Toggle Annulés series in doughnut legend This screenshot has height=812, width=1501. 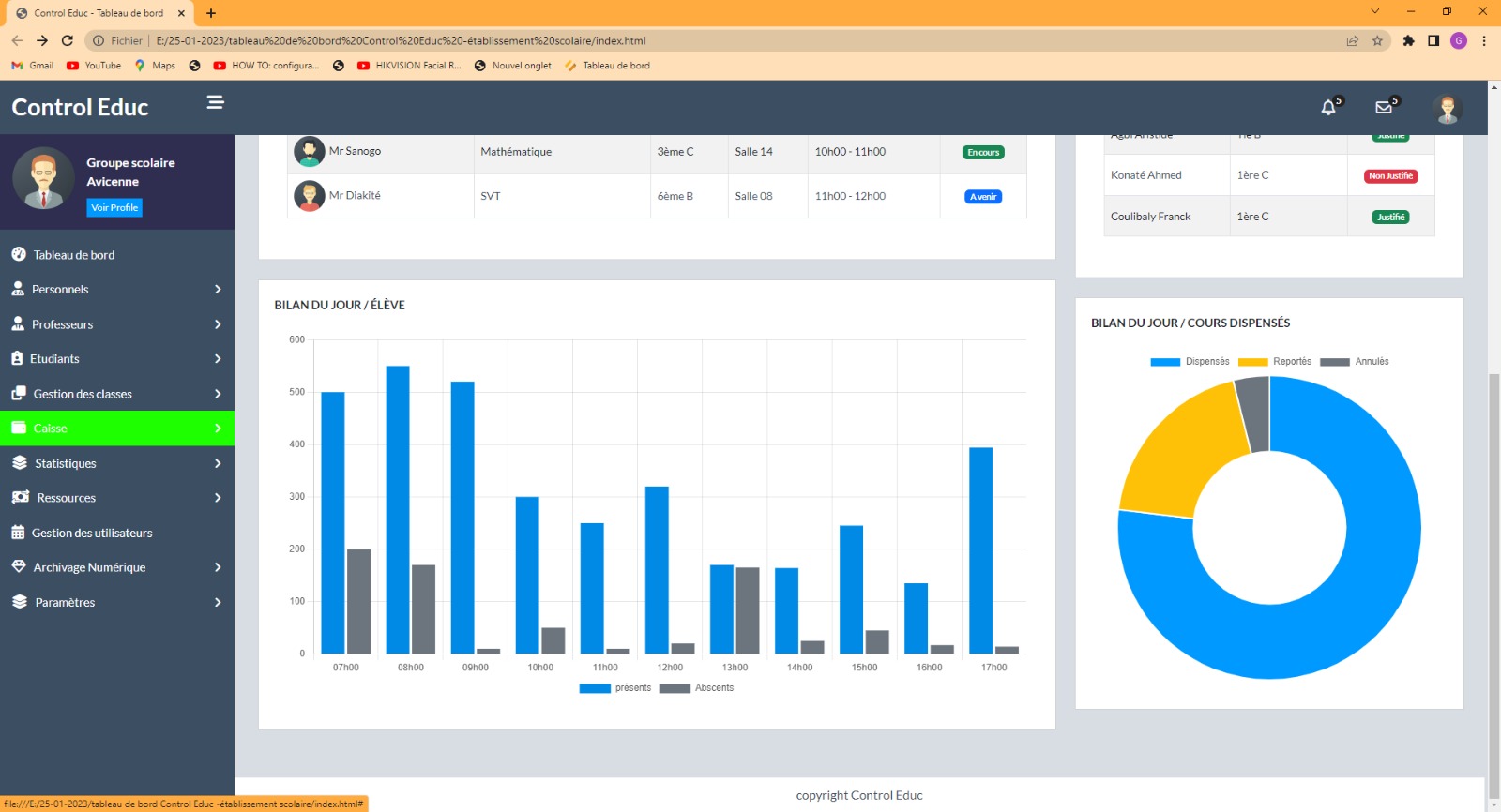click(1355, 362)
